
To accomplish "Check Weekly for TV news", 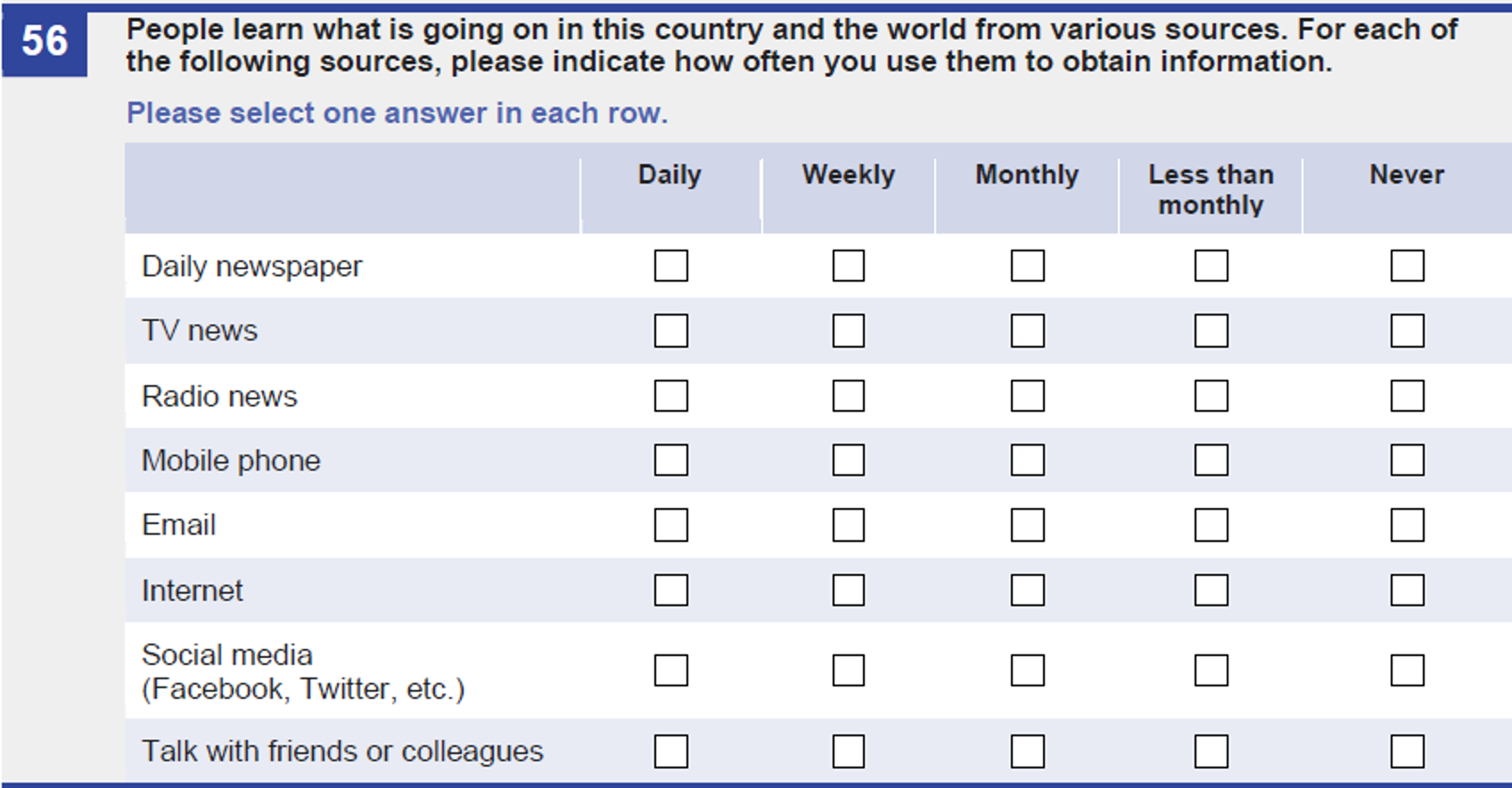I will pos(848,331).
